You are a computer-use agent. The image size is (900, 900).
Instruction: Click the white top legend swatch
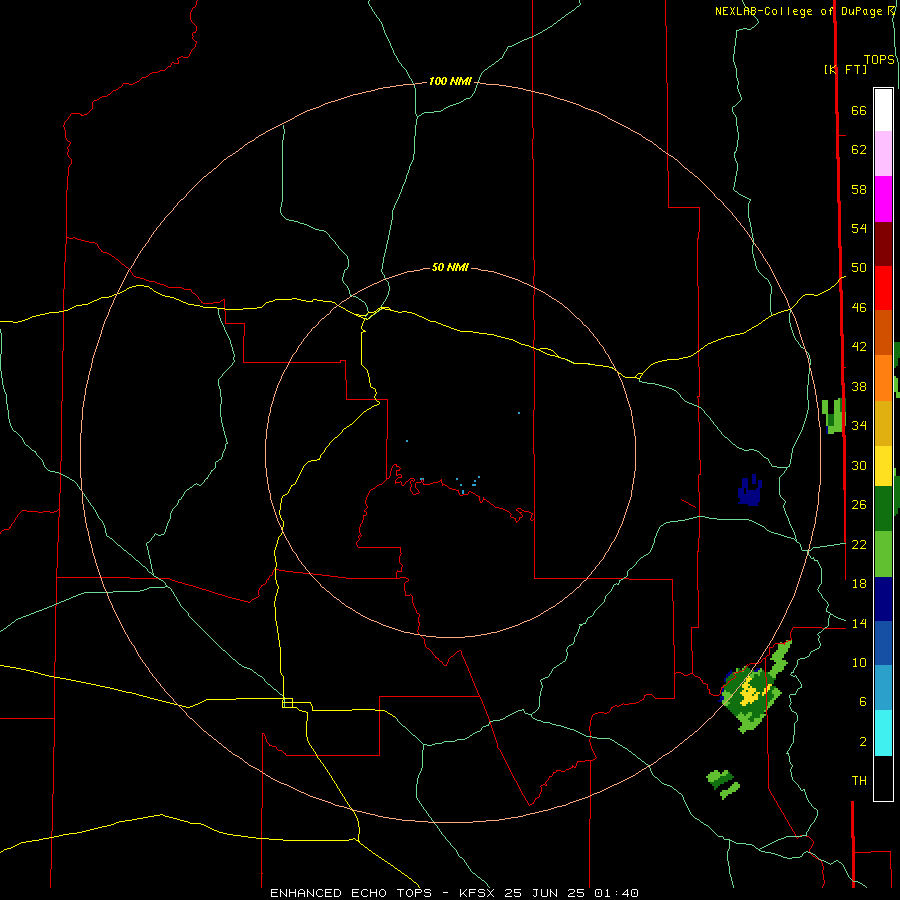point(883,110)
